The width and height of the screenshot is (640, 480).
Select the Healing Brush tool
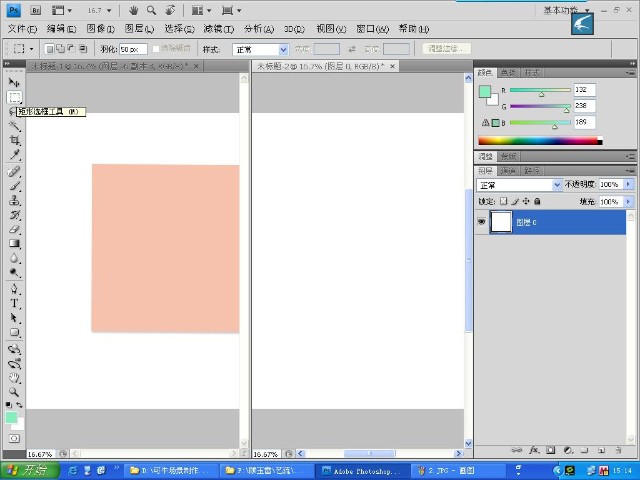(14, 171)
